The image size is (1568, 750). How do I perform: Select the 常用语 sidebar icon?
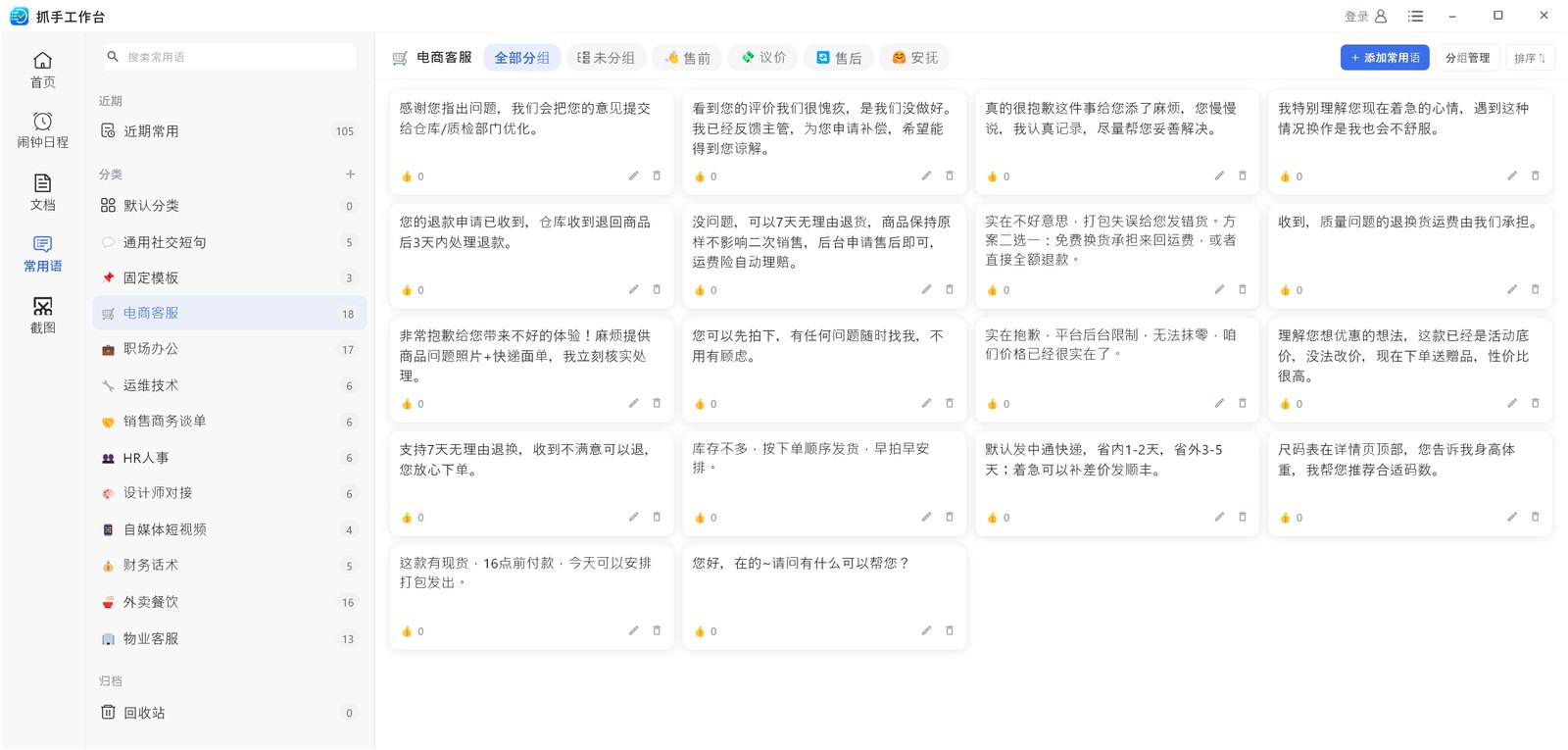tap(42, 254)
